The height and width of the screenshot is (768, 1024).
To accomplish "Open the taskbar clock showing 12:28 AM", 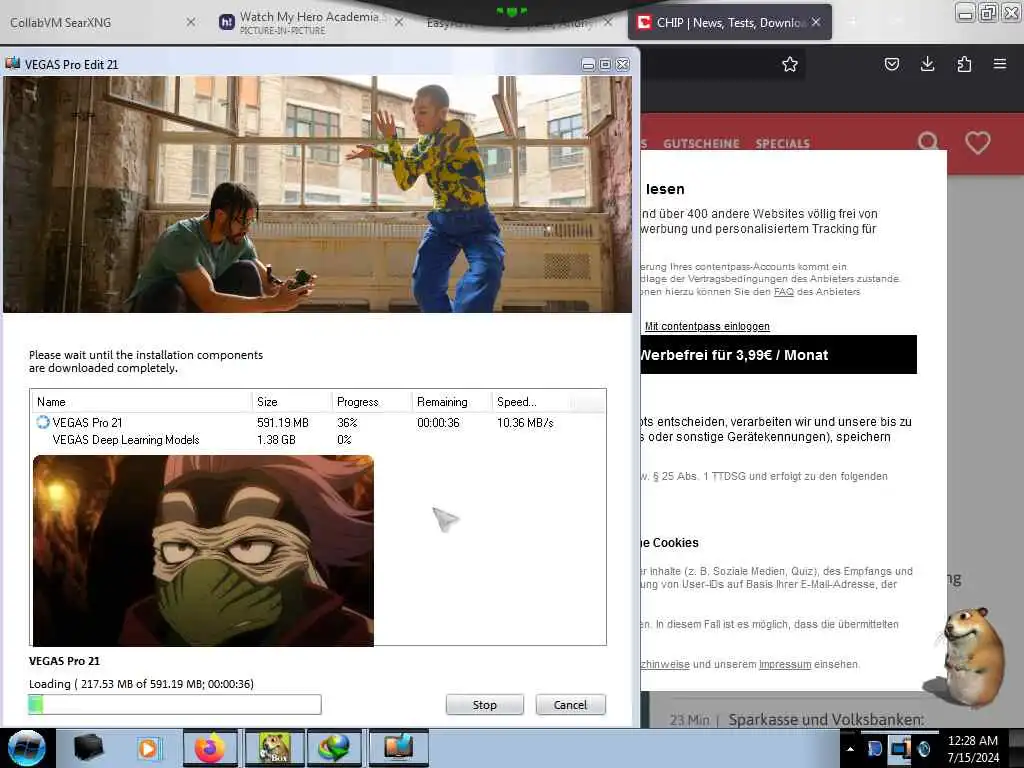I will 973,749.
